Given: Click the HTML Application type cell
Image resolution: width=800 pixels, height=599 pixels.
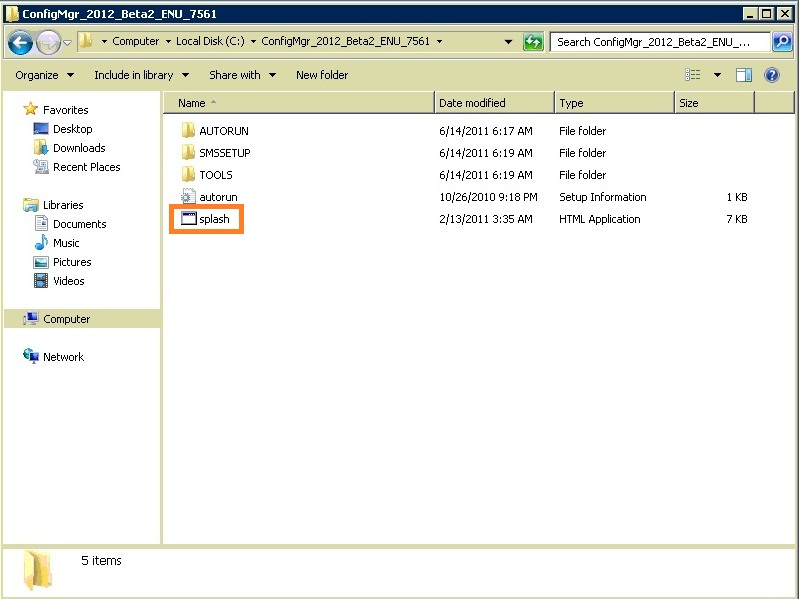Looking at the screenshot, I should (599, 219).
